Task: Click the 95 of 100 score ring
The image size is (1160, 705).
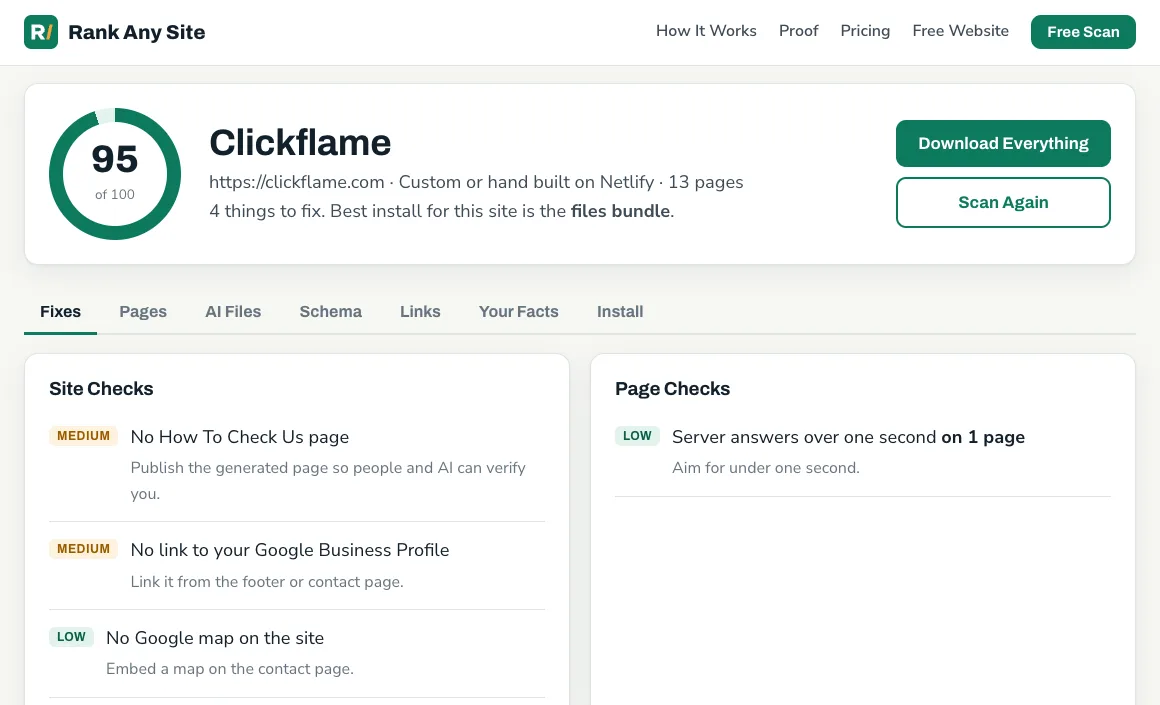Action: [x=115, y=174]
